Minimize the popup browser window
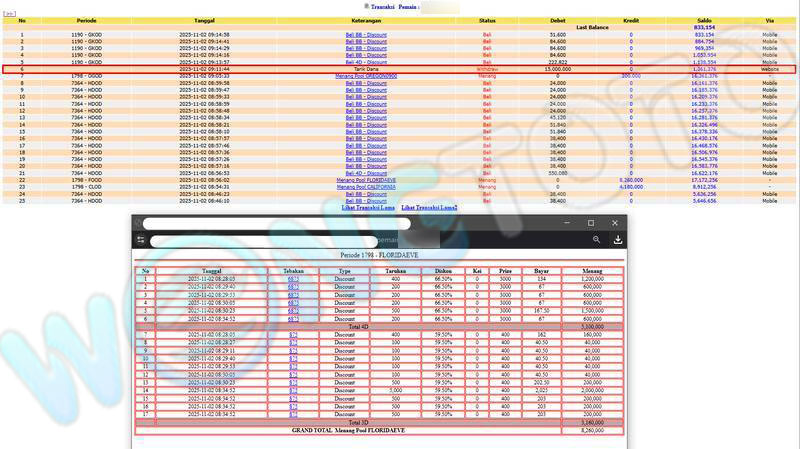The height and width of the screenshot is (449, 800). [565, 223]
